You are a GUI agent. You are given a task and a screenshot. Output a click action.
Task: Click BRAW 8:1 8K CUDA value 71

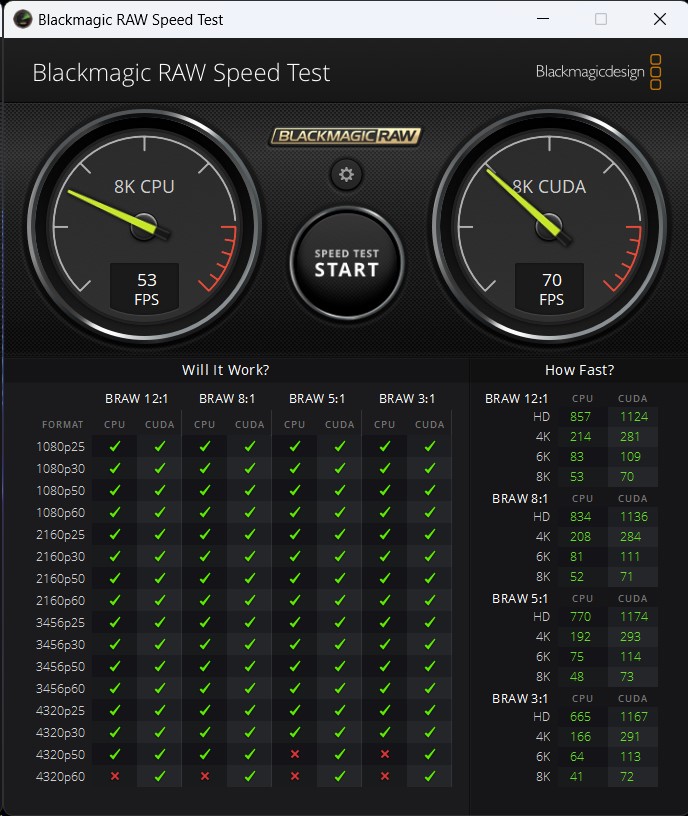pos(627,577)
